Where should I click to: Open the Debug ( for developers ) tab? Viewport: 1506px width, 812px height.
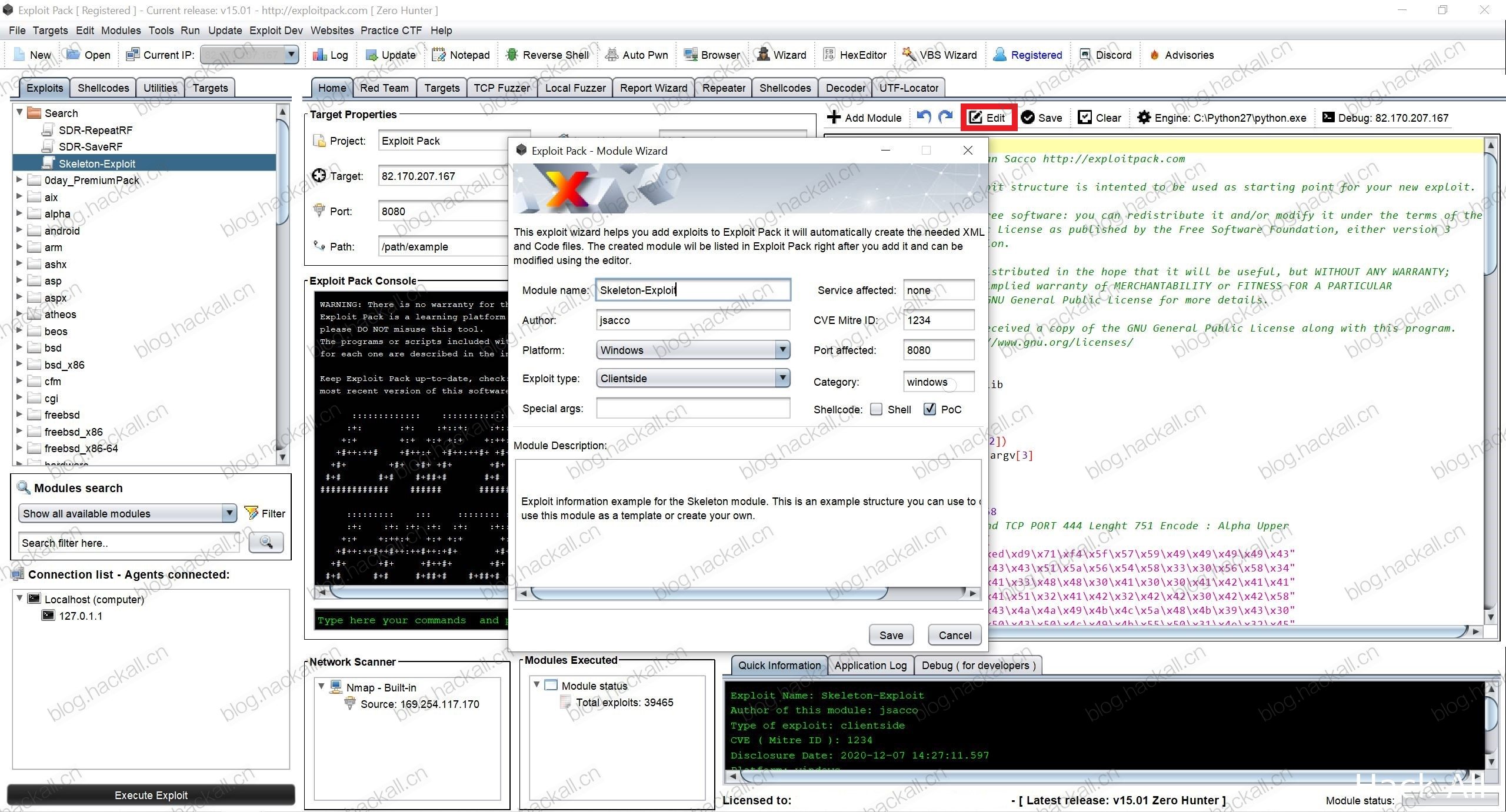pos(978,665)
